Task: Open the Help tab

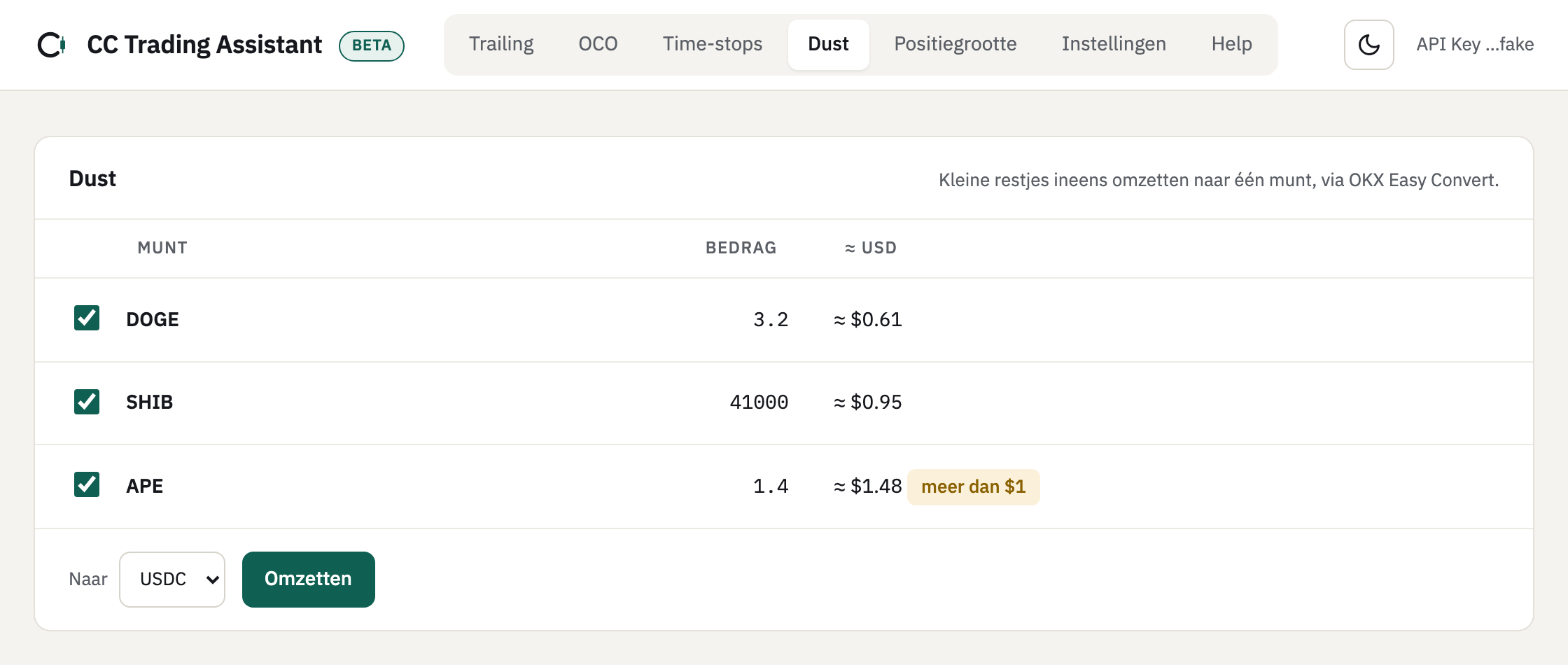Action: (1232, 44)
